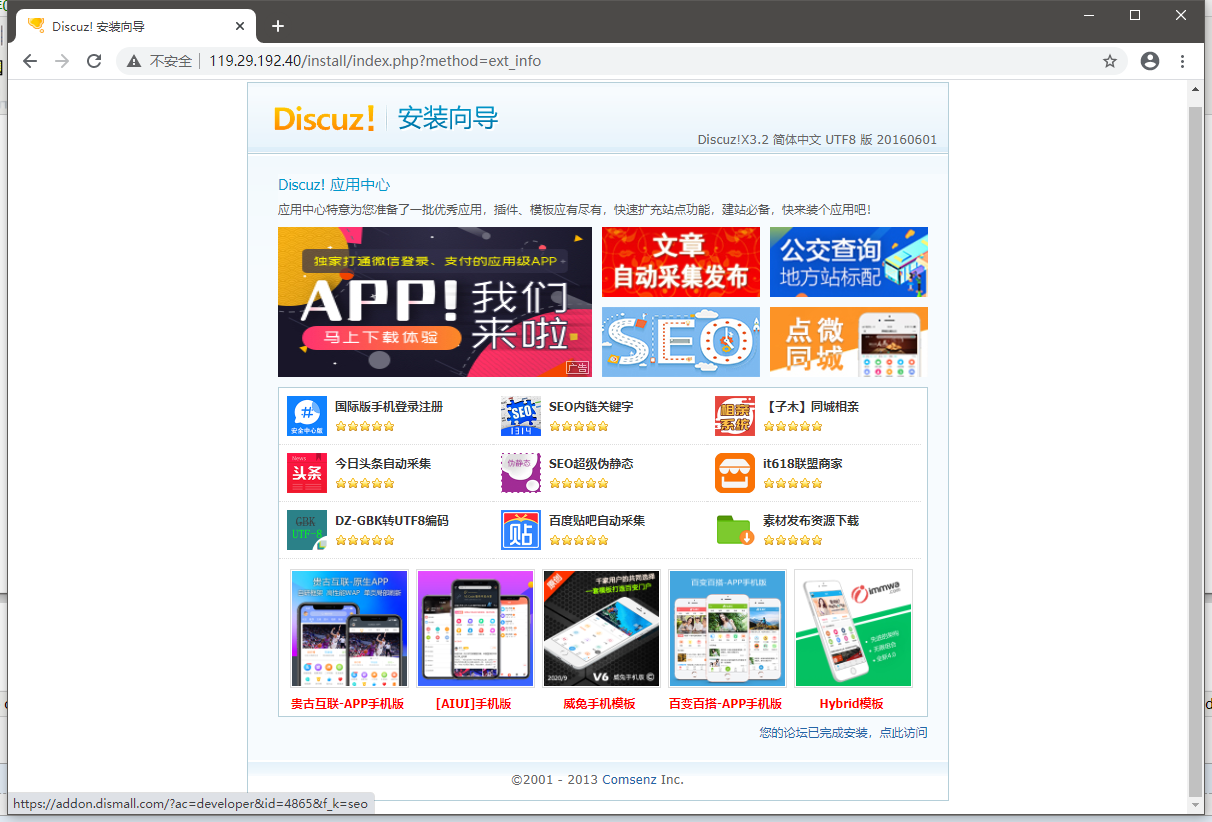The width and height of the screenshot is (1212, 822).
Task: Select the Discuz! 安装向导 browser tab
Action: pyautogui.click(x=135, y=26)
